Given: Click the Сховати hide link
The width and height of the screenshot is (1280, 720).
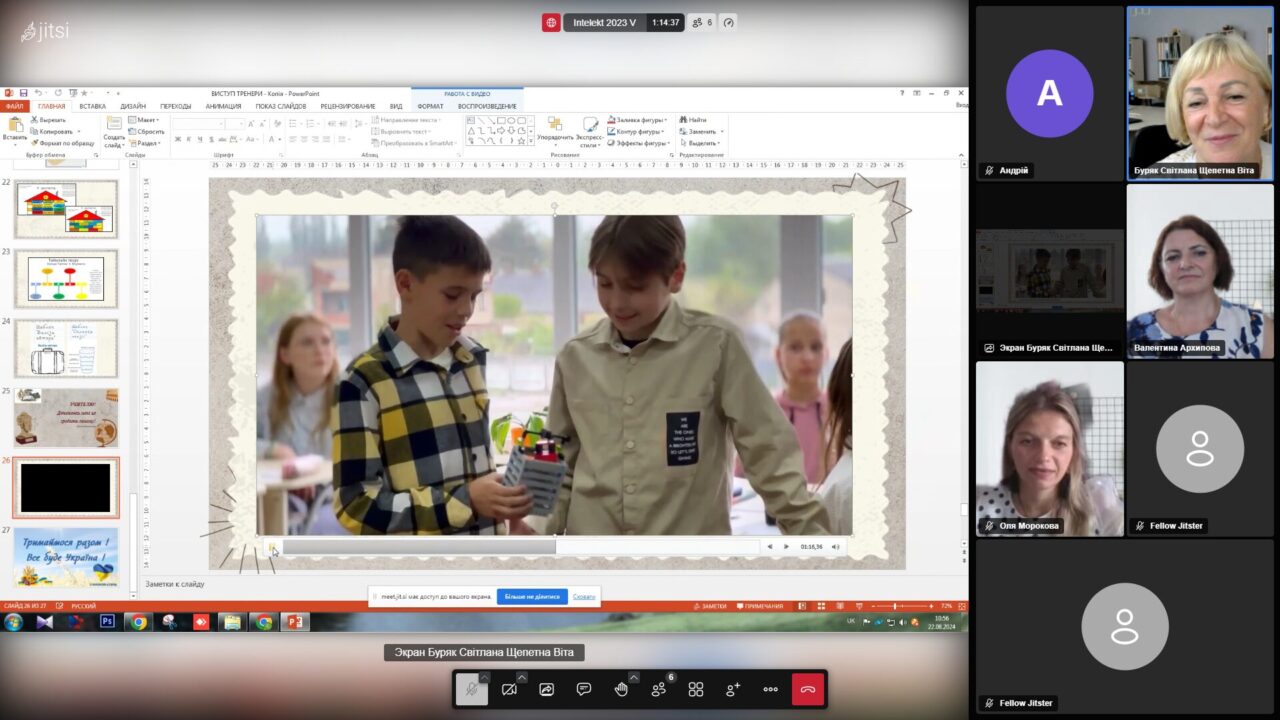Looking at the screenshot, I should click(584, 597).
